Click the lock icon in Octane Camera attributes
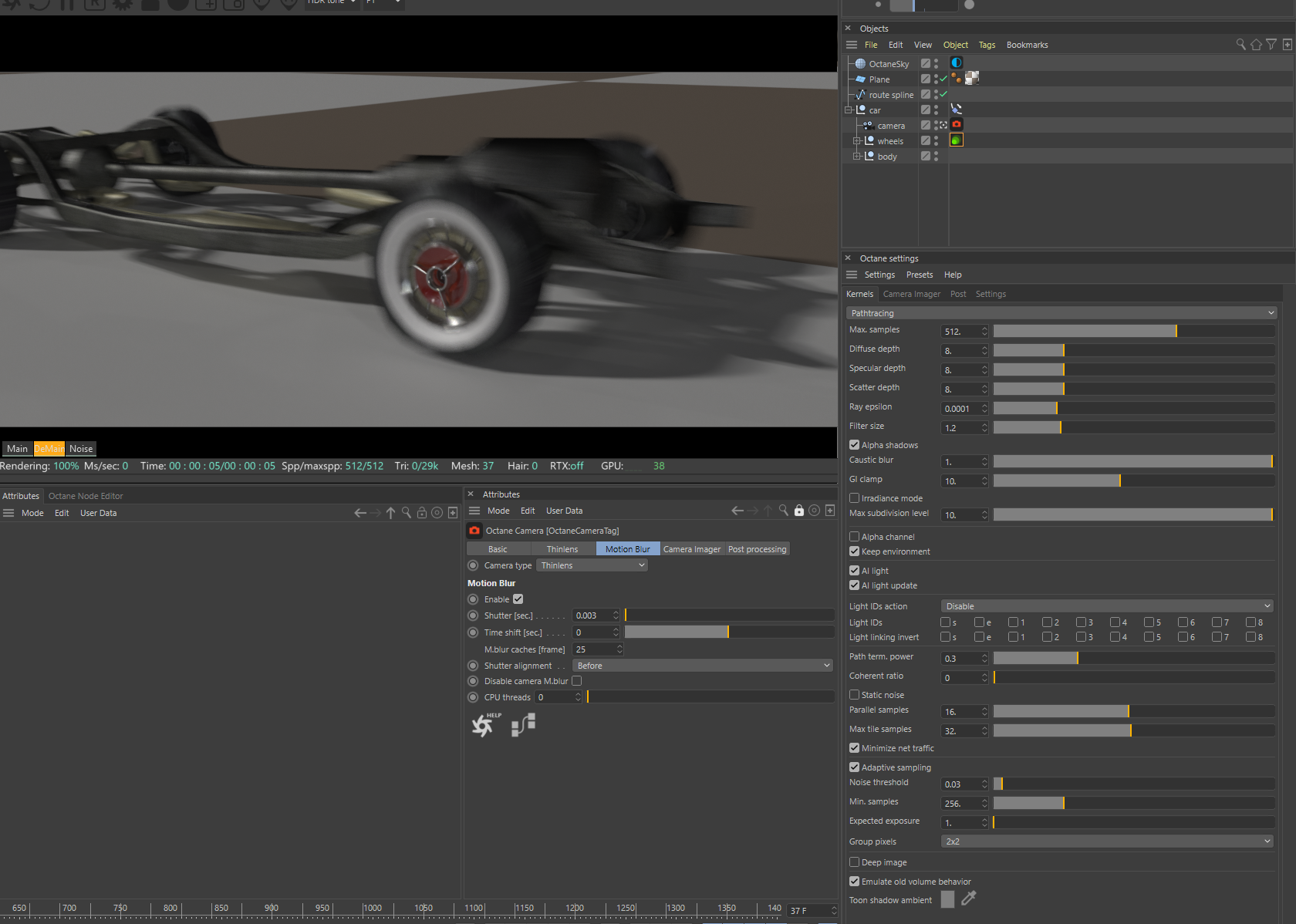This screenshot has width=1296, height=924. click(799, 511)
